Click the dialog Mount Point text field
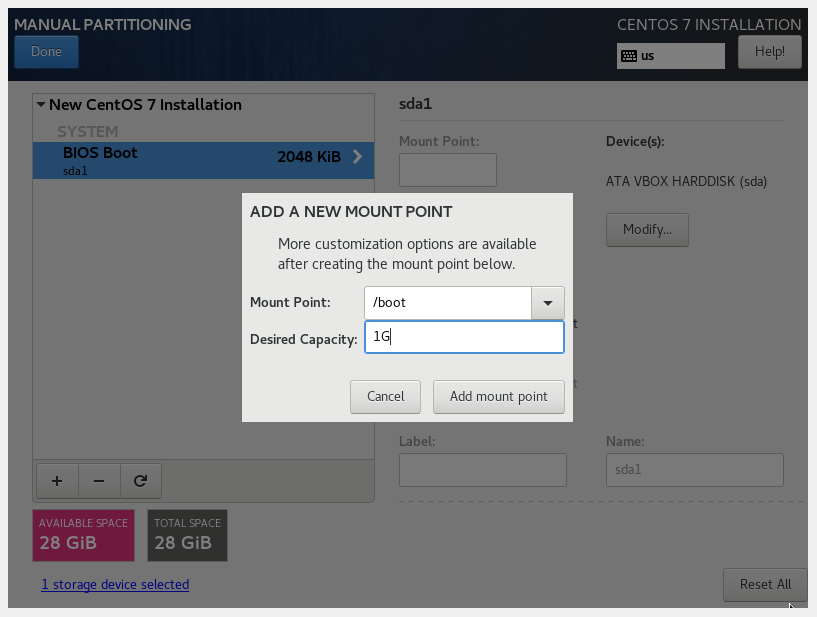817x617 pixels. pyautogui.click(x=447, y=302)
